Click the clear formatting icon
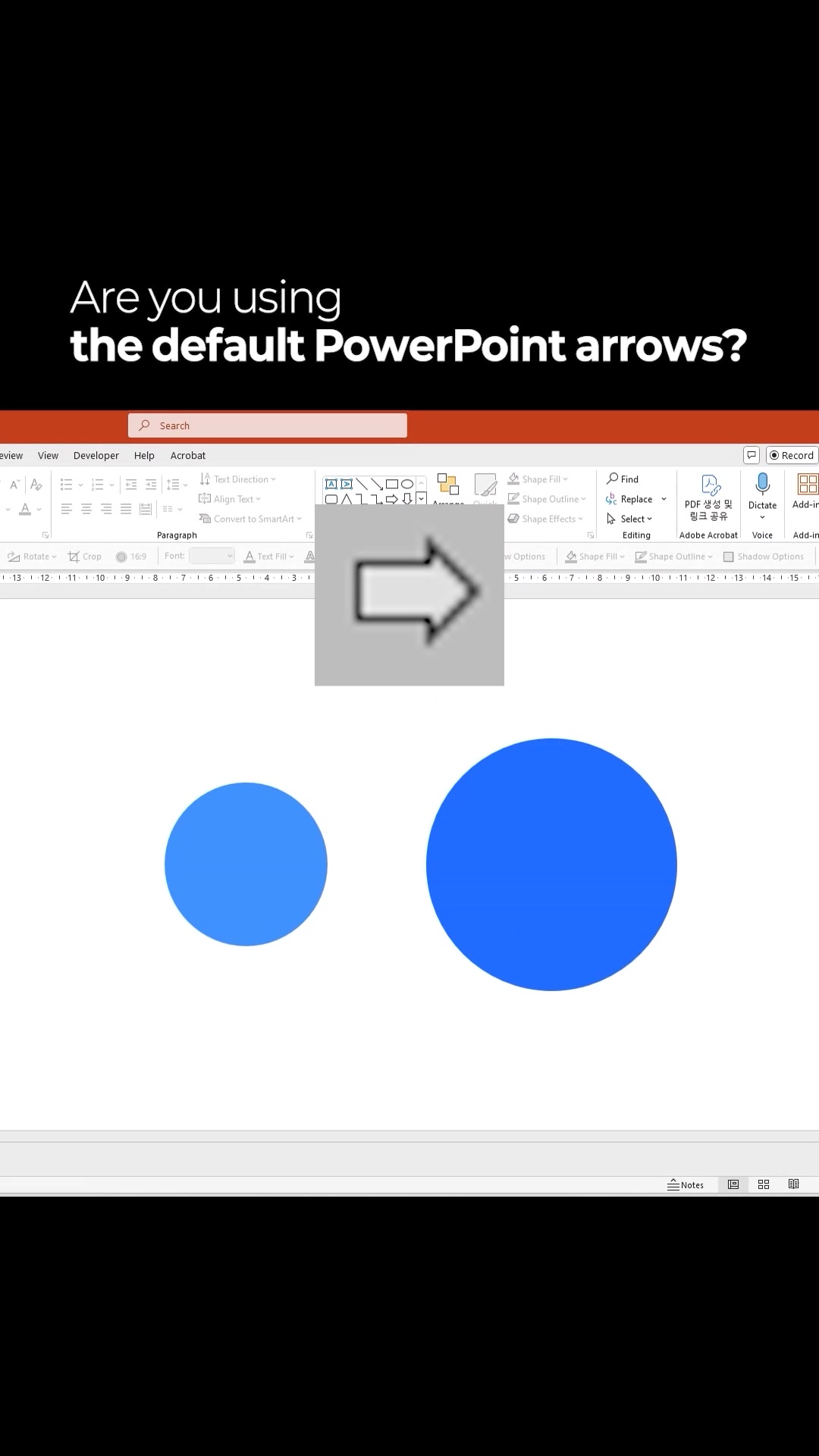 pos(36,485)
